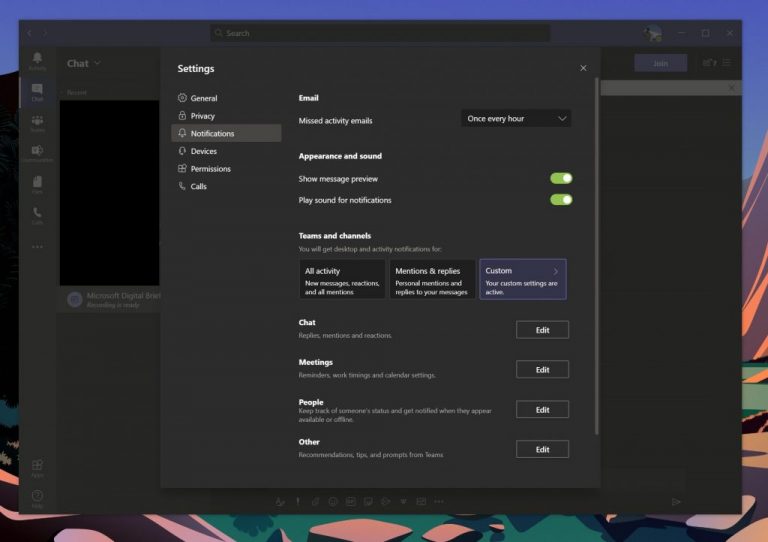The width and height of the screenshot is (768, 542).
Task: Click the emoji icon in compose bar
Action: (333, 501)
